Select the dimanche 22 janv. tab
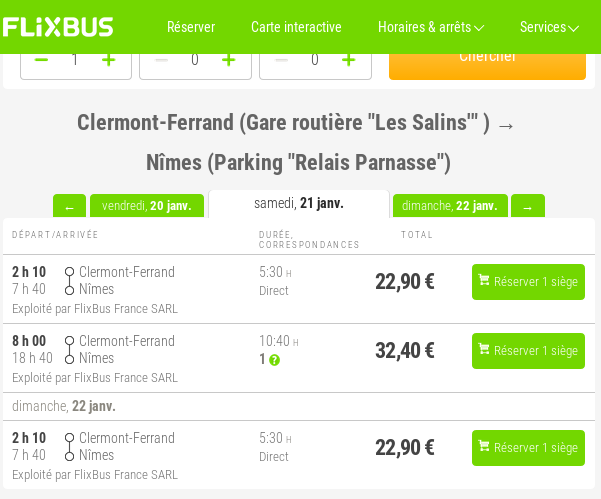601x499 pixels. [x=450, y=206]
